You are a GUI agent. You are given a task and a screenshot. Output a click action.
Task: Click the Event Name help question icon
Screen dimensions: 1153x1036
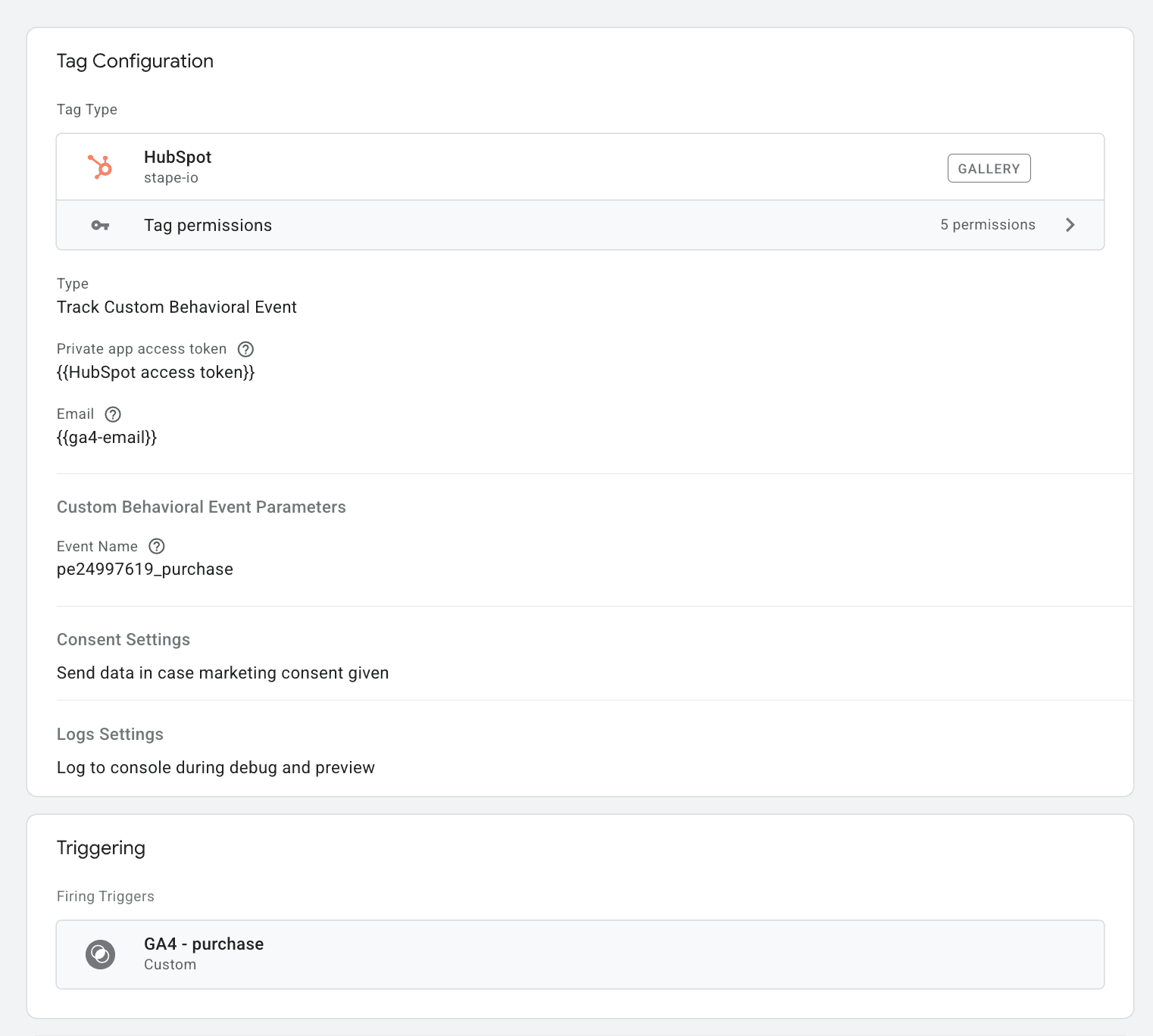pos(157,547)
